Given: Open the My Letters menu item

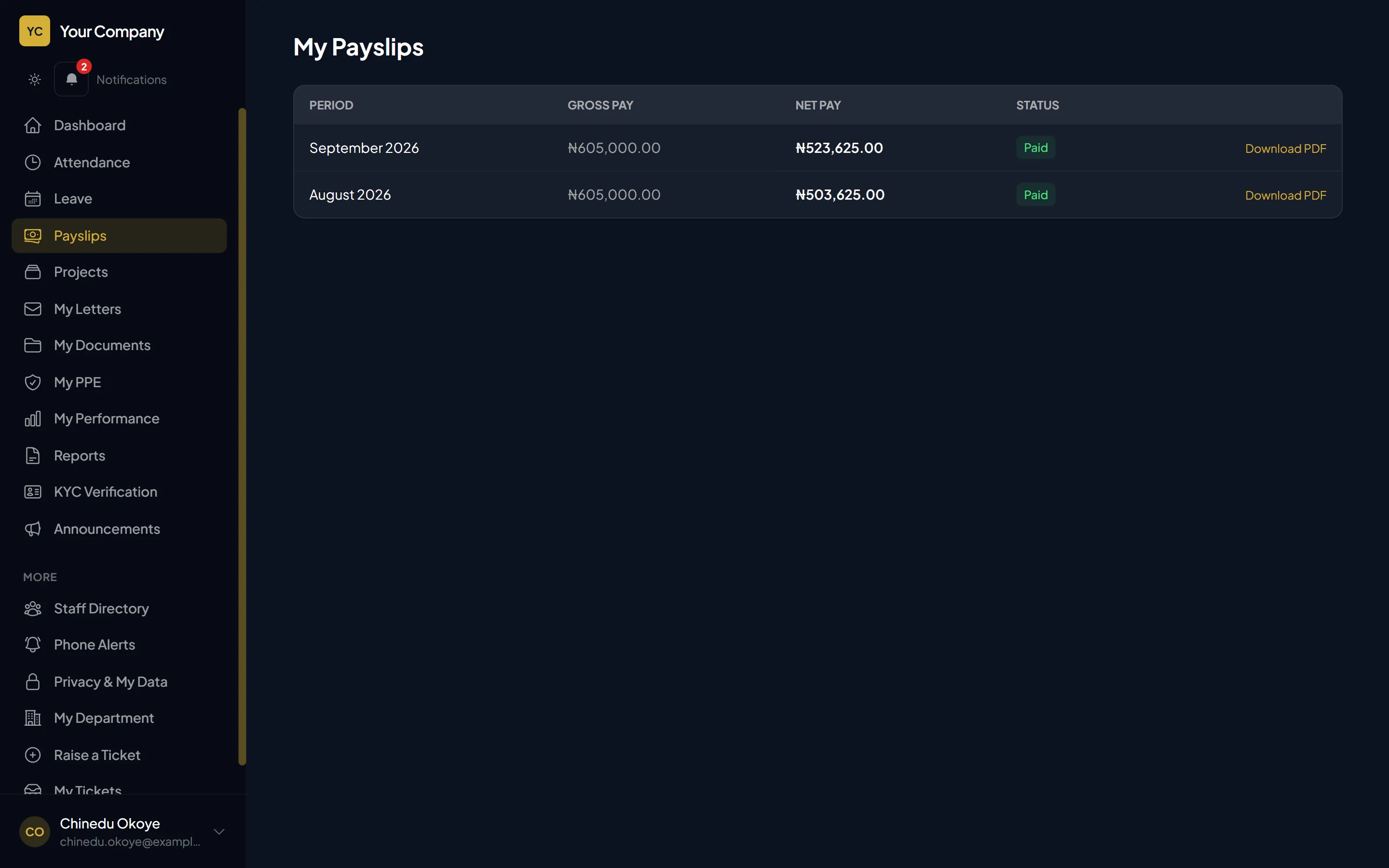Looking at the screenshot, I should point(120,309).
